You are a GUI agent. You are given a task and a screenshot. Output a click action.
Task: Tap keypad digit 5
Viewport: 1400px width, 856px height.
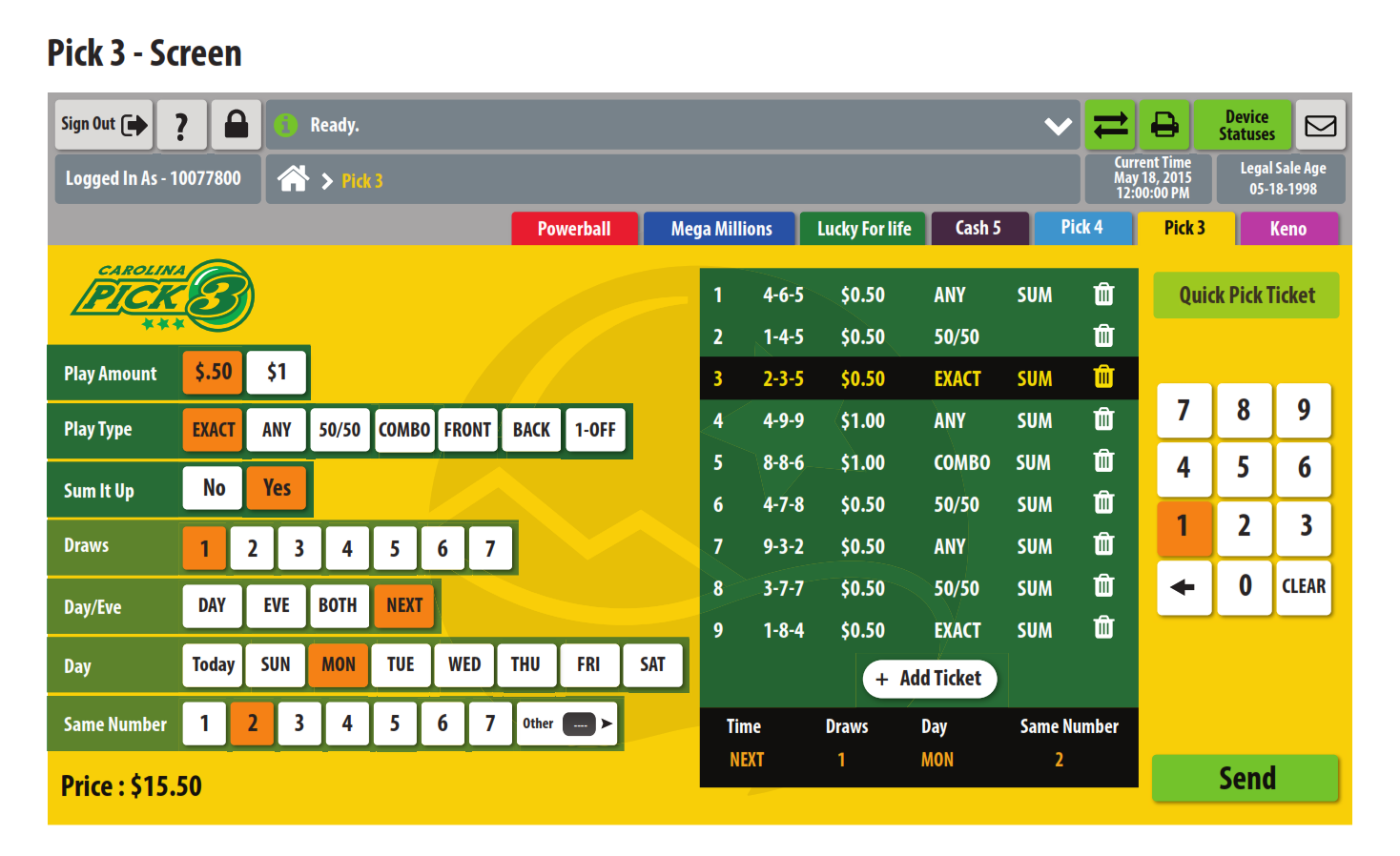coord(1244,469)
